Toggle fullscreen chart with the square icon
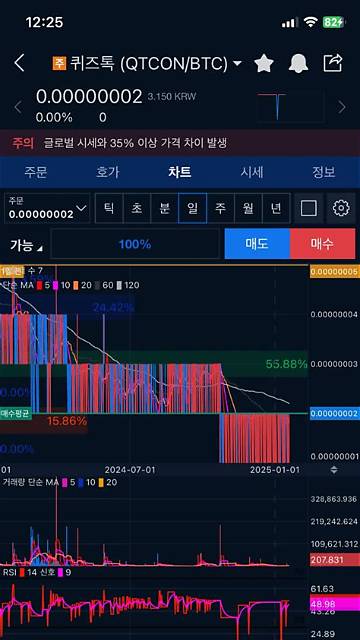 click(309, 209)
